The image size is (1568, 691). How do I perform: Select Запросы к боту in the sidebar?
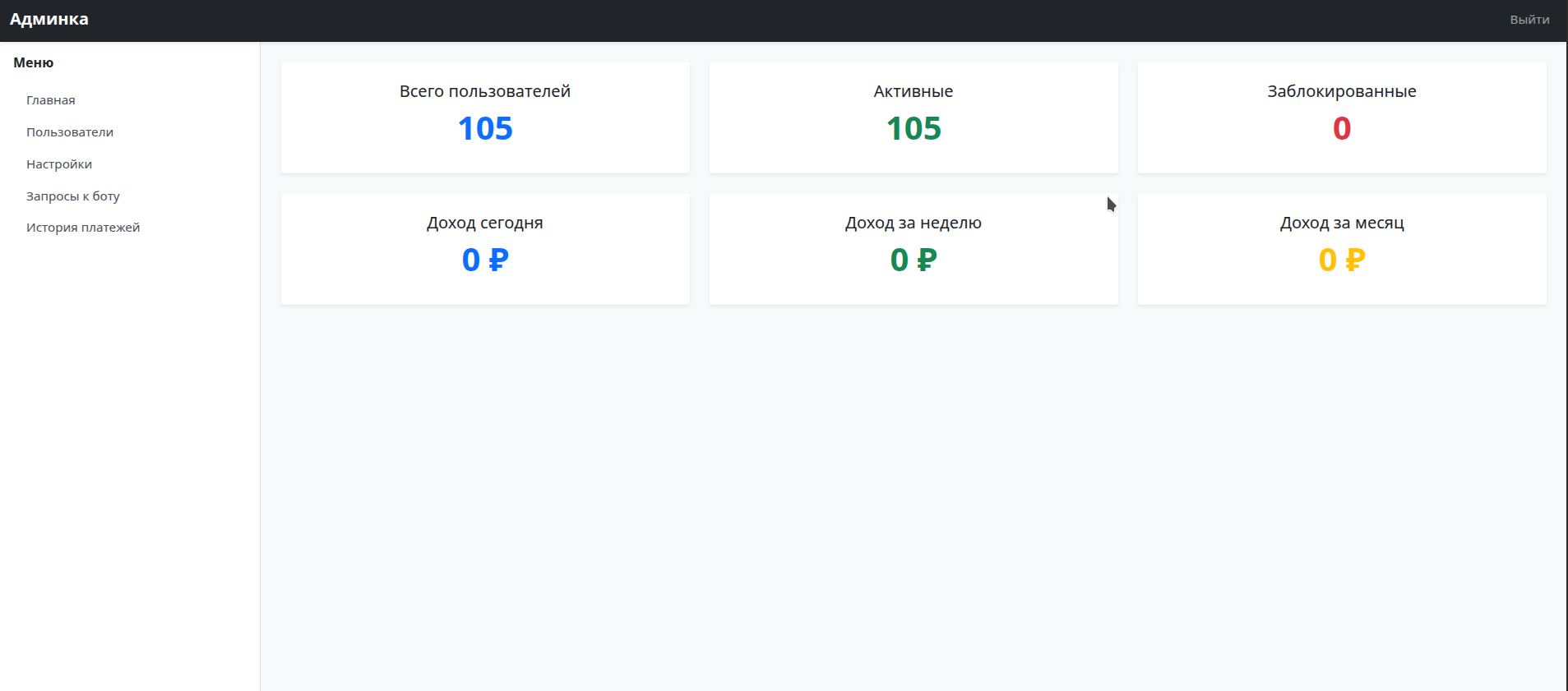73,196
